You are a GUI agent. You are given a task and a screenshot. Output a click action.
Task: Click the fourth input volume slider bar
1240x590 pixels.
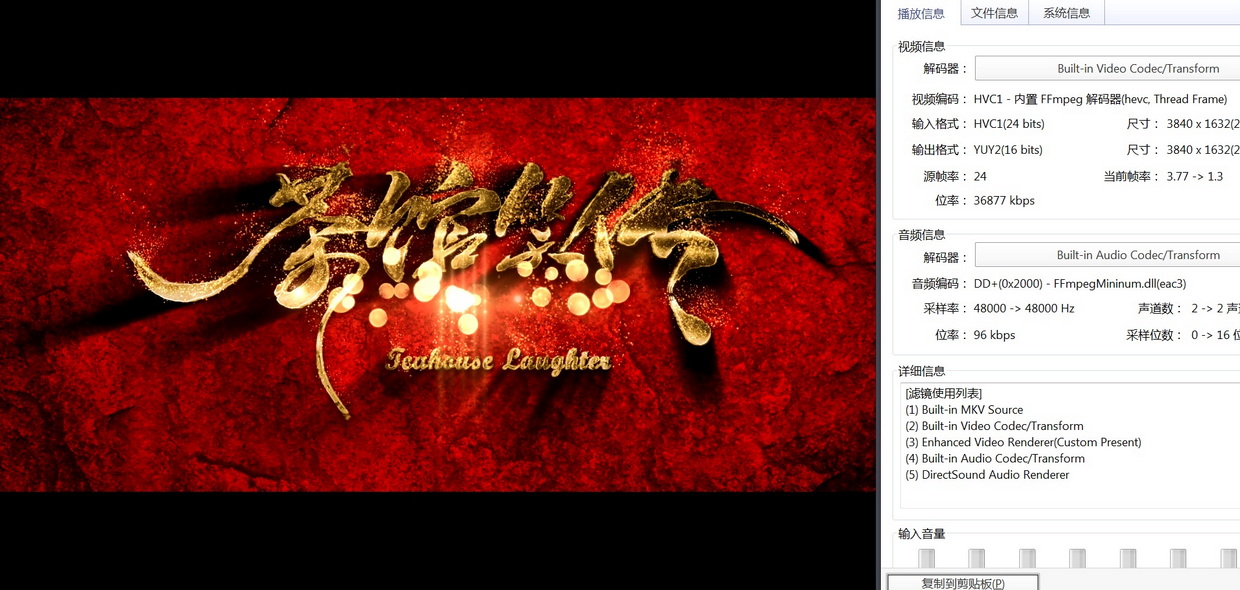[x=1077, y=558]
